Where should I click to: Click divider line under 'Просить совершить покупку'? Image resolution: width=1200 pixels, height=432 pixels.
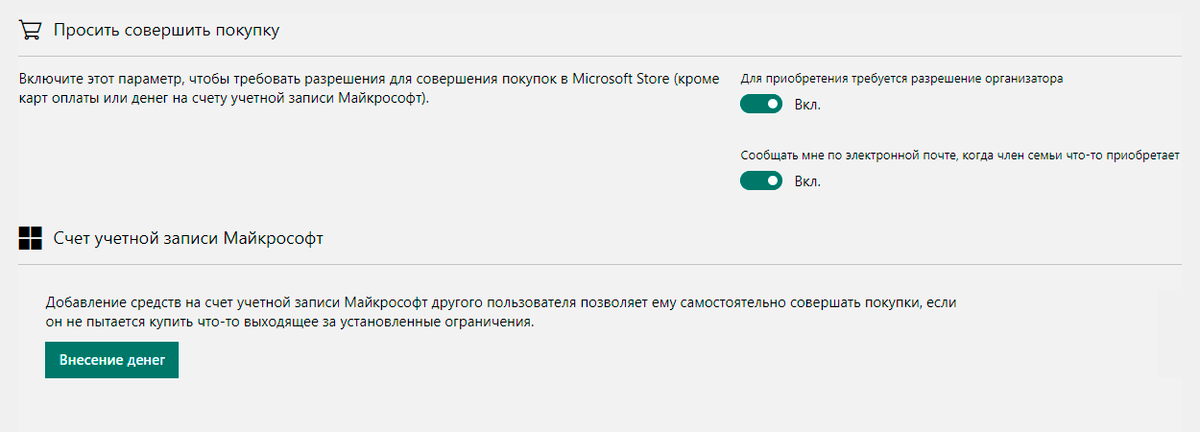pos(600,56)
